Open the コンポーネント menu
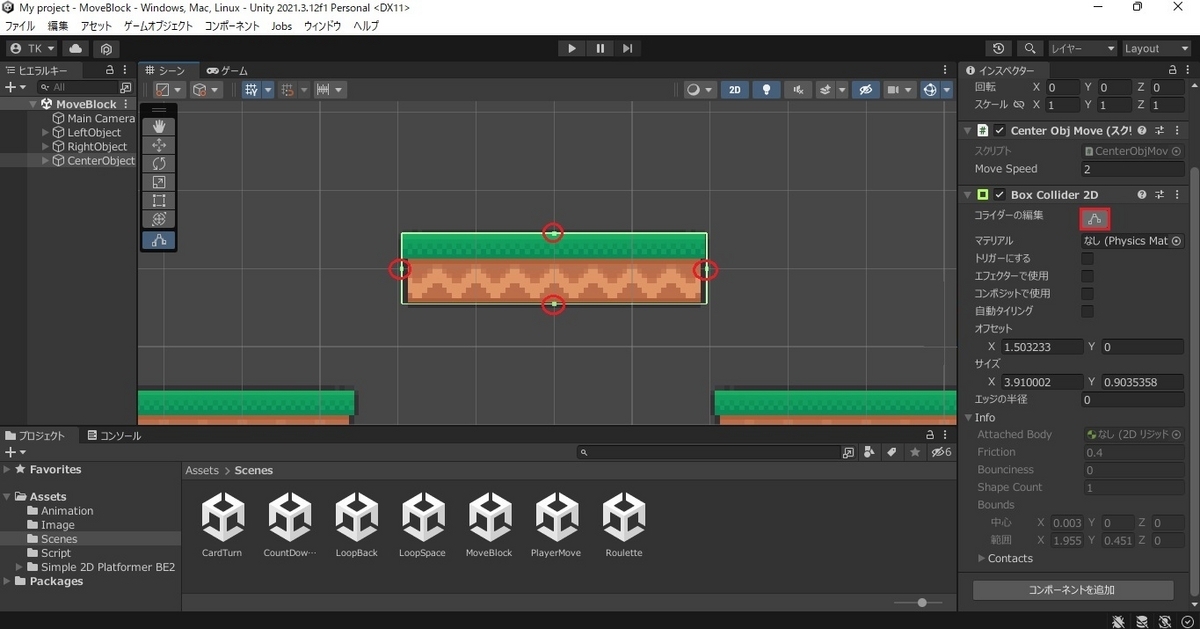This screenshot has height=629, width=1200. [233, 26]
